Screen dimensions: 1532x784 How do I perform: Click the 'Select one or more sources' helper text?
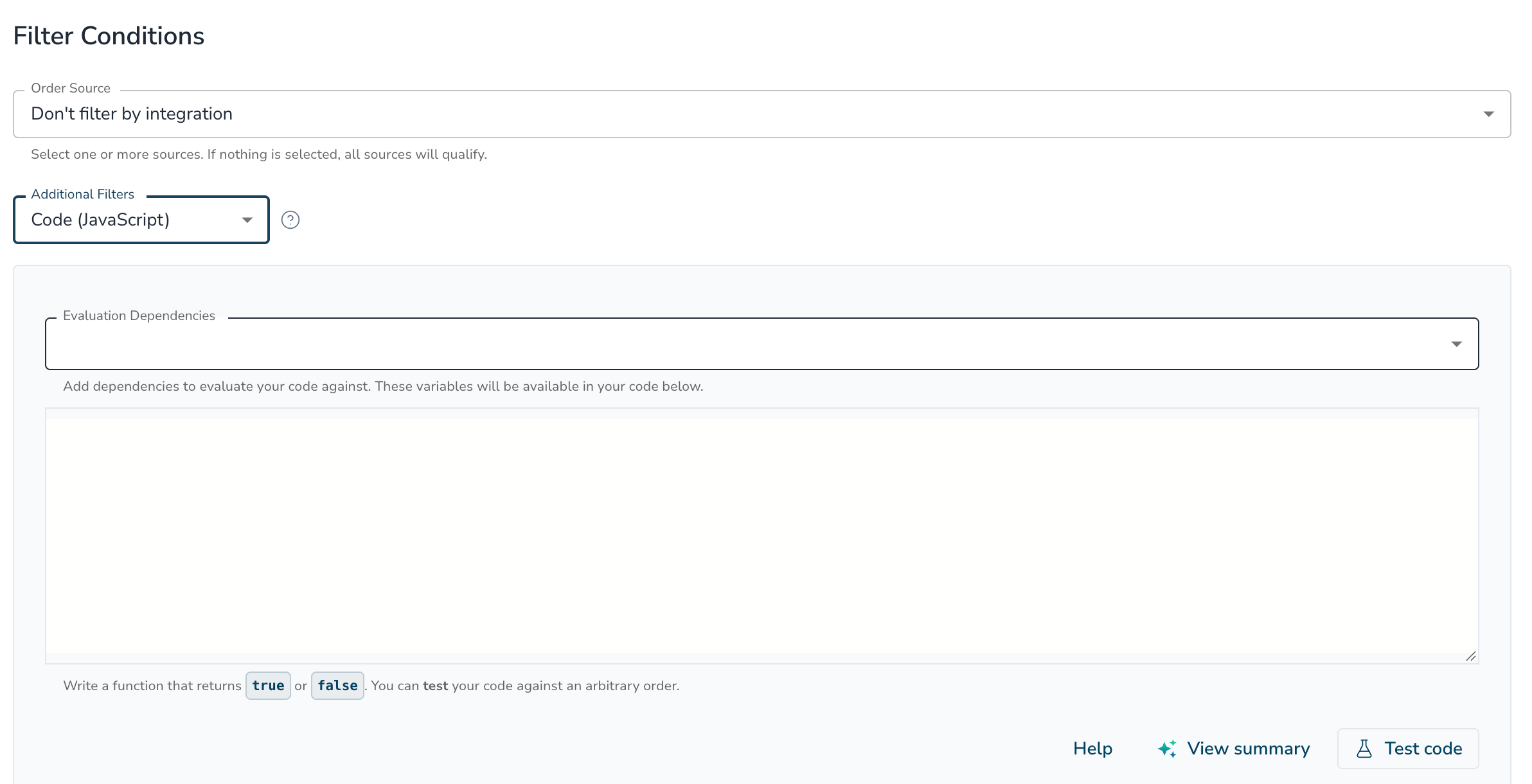pos(259,154)
